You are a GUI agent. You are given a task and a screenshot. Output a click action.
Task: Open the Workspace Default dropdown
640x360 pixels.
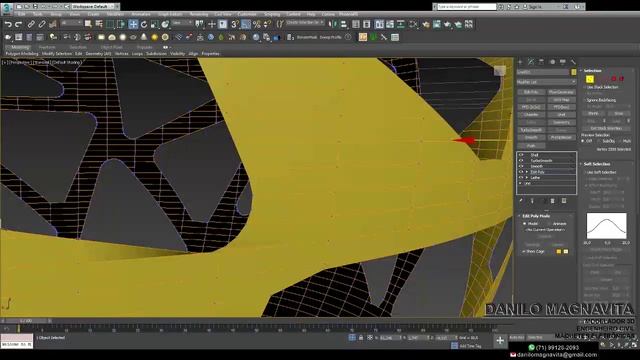point(93,7)
